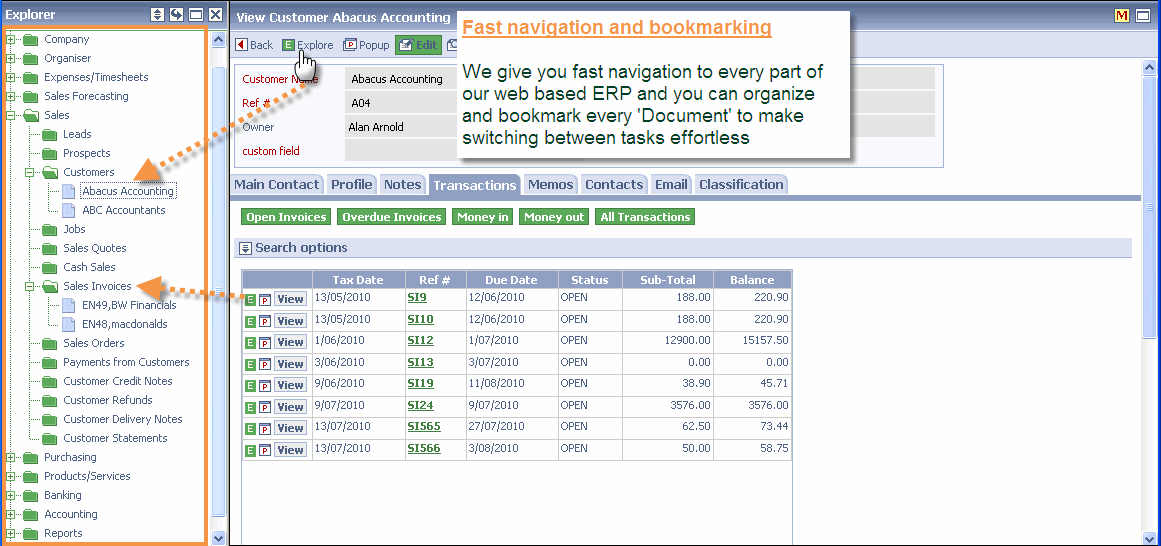Select ABC Accountants in the tree
Screen dimensions: 1161x546
(124, 210)
